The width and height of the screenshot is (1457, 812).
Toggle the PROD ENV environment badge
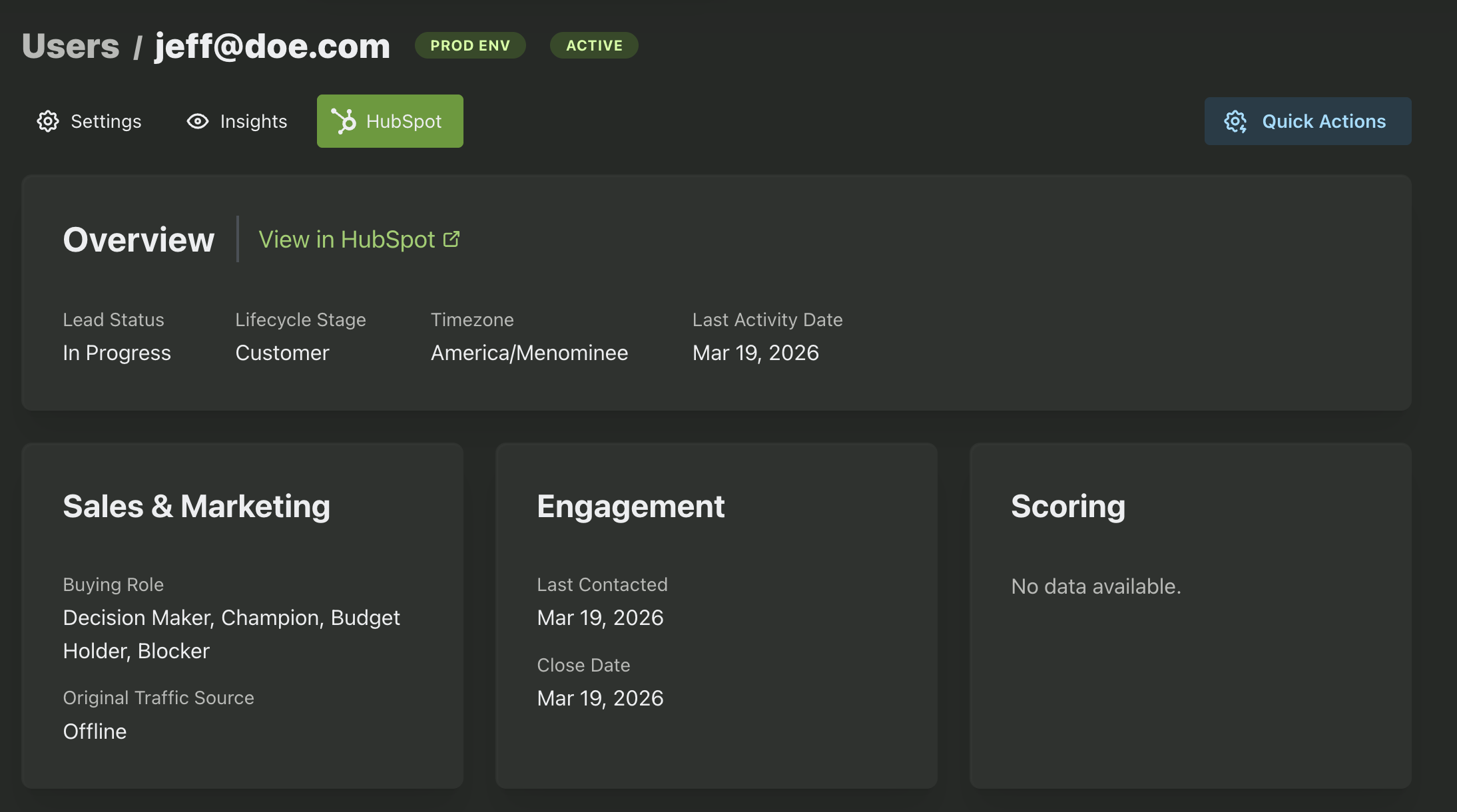(x=469, y=45)
